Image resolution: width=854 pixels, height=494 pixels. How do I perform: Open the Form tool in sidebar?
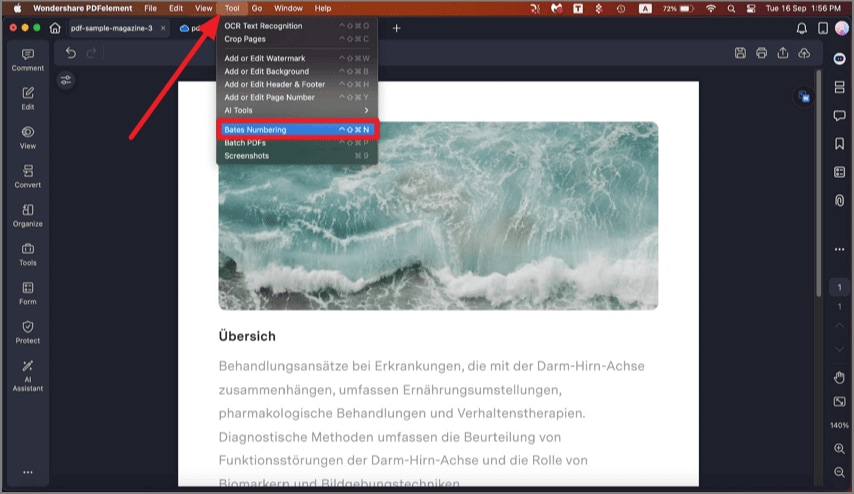[x=28, y=294]
